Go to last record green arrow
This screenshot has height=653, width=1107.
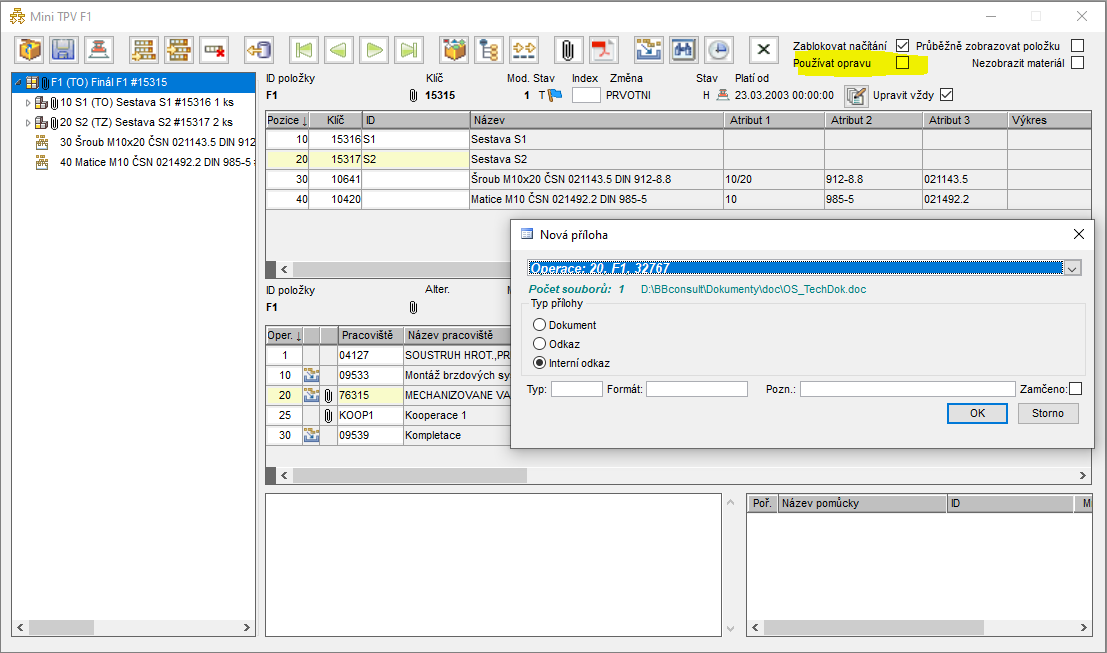tap(409, 50)
